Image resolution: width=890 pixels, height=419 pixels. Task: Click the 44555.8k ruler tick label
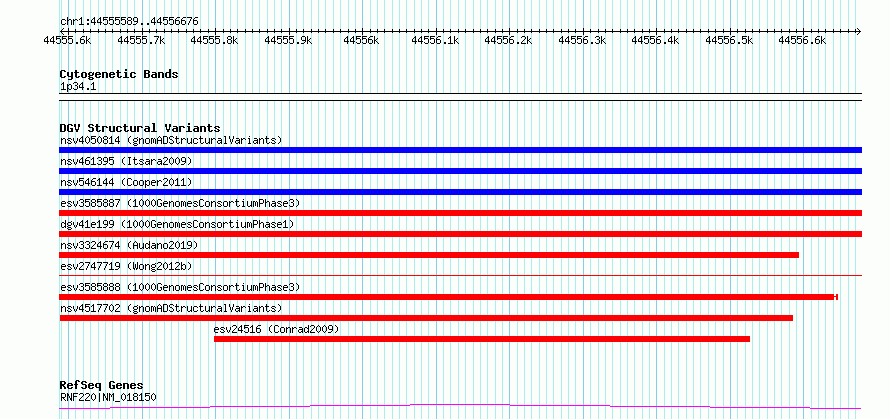pyautogui.click(x=215, y=40)
